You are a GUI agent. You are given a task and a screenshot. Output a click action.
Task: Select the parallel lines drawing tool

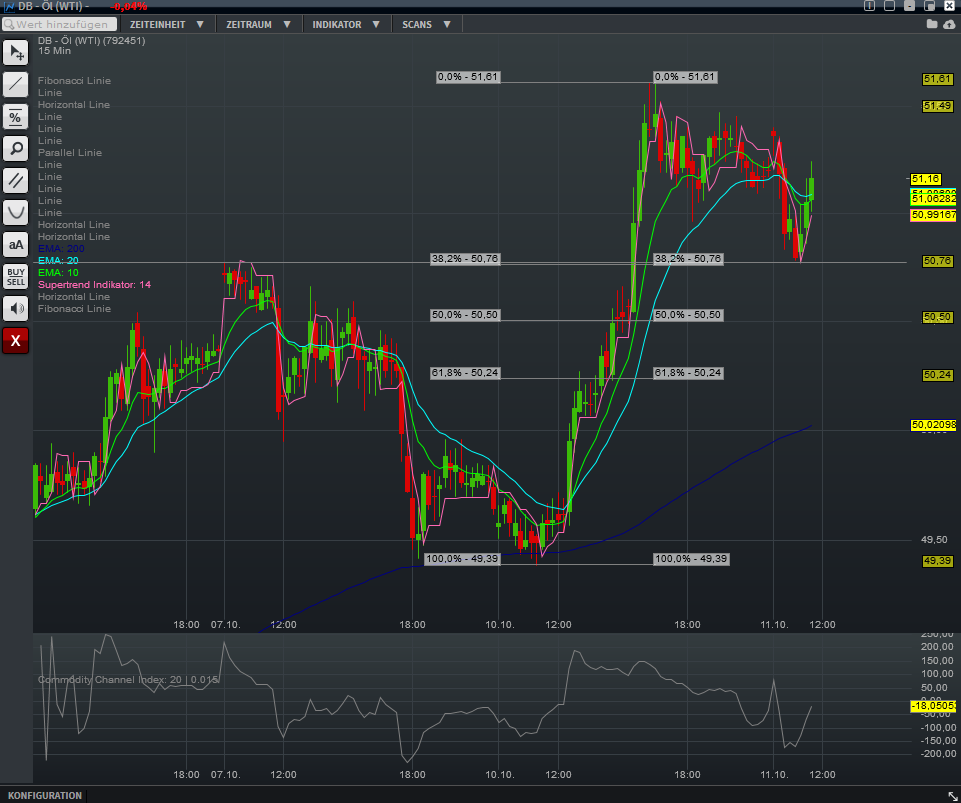[x=15, y=180]
